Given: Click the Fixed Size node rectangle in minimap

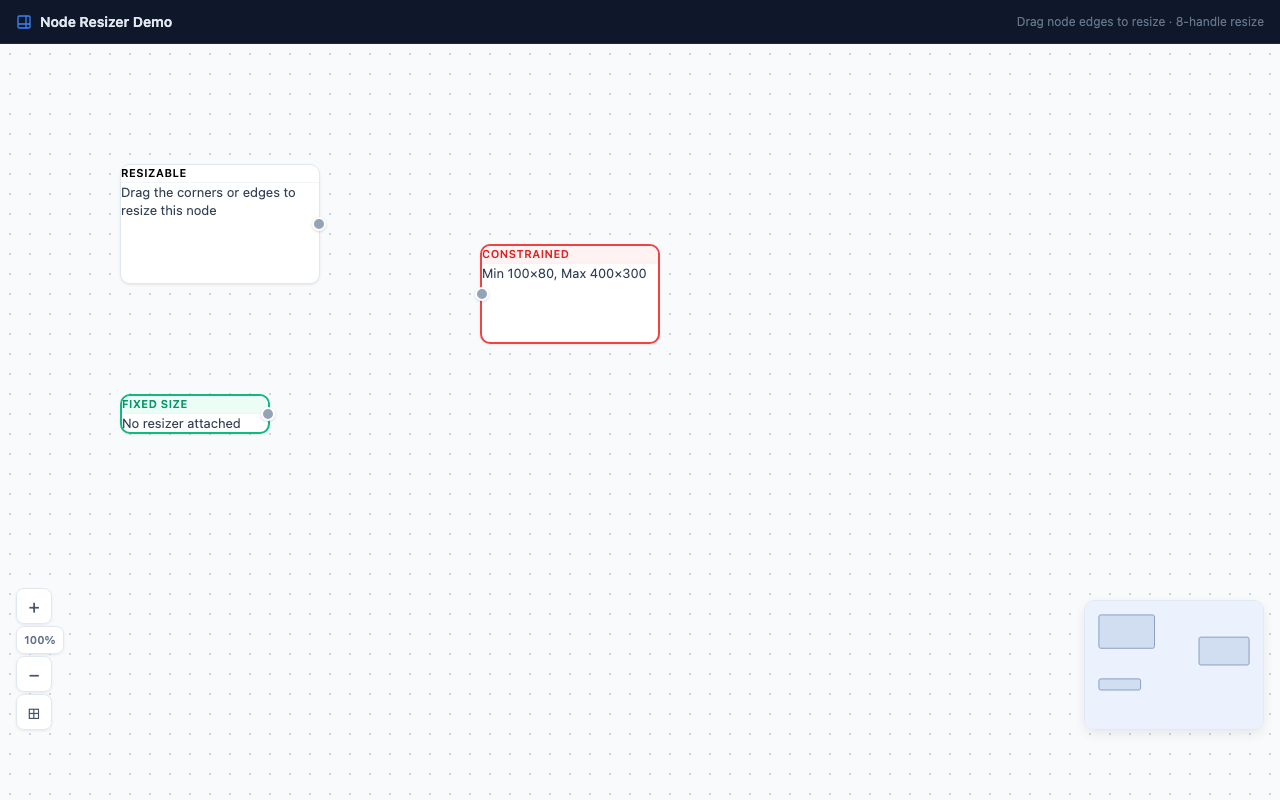Looking at the screenshot, I should point(1119,685).
